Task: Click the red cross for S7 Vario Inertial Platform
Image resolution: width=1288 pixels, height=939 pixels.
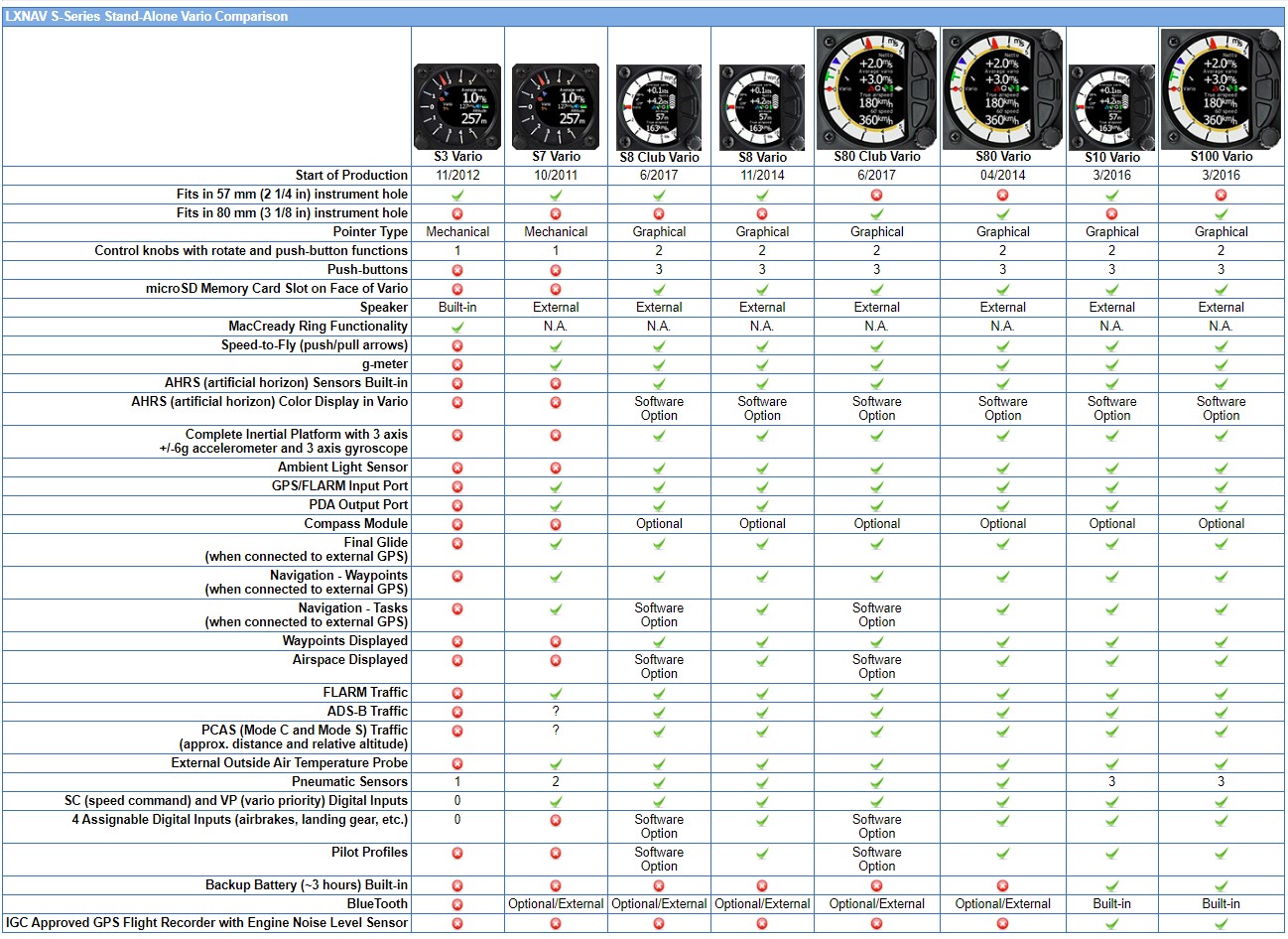Action: [556, 435]
